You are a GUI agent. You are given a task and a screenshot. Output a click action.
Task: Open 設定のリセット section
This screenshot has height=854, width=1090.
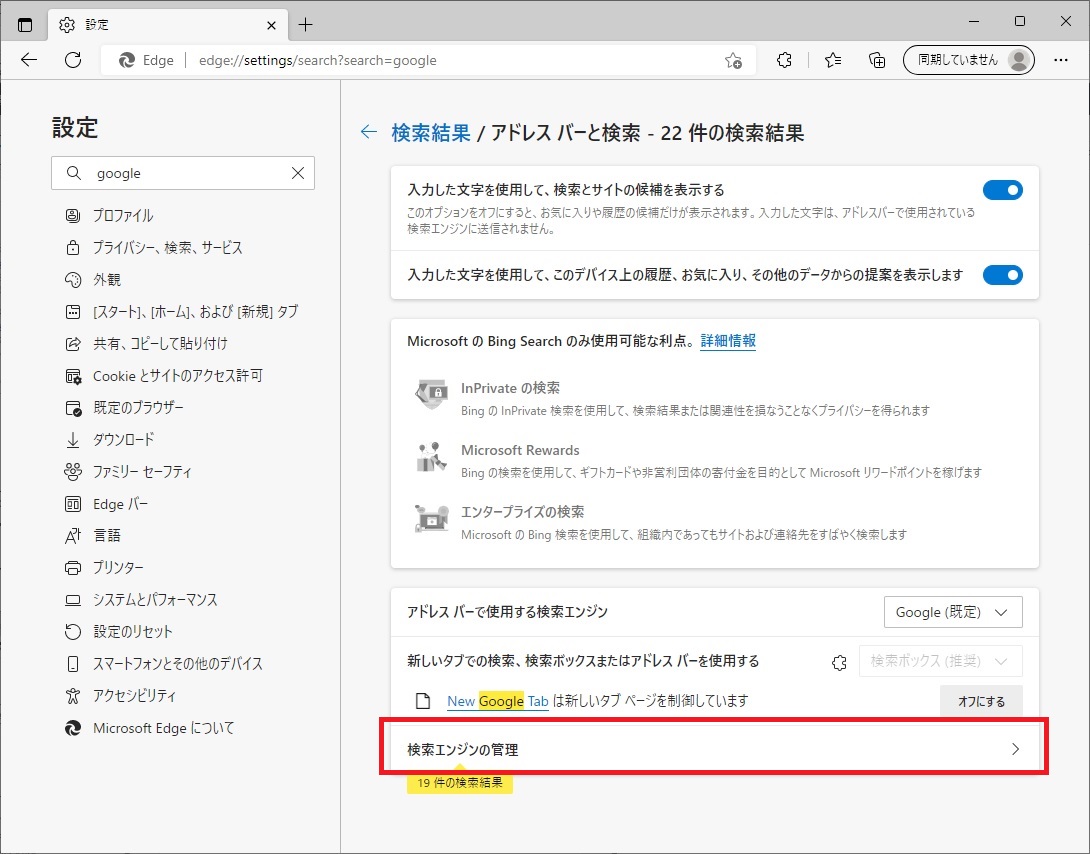[x=117, y=631]
